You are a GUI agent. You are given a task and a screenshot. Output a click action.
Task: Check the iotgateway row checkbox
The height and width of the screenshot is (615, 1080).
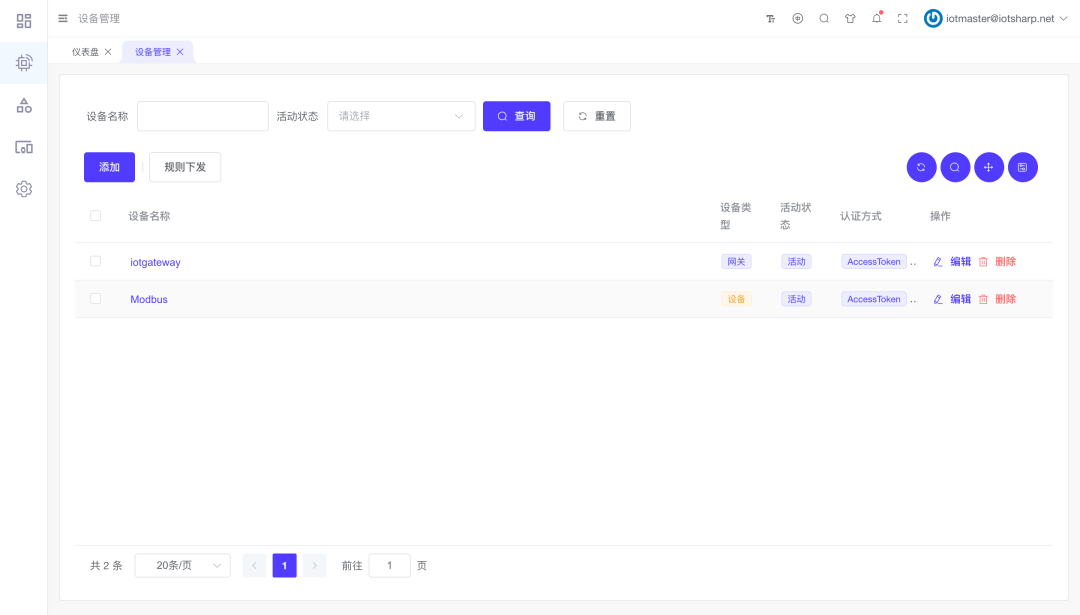[x=96, y=261]
